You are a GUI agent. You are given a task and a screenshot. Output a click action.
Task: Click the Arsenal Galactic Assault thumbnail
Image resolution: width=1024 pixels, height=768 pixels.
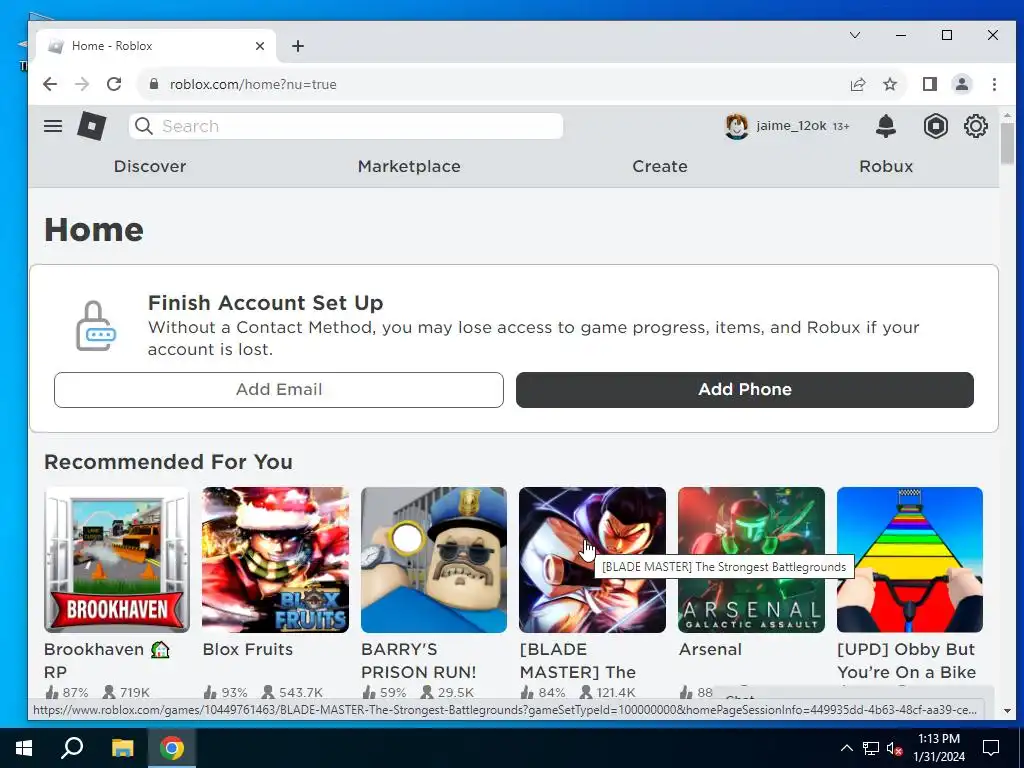point(751,560)
